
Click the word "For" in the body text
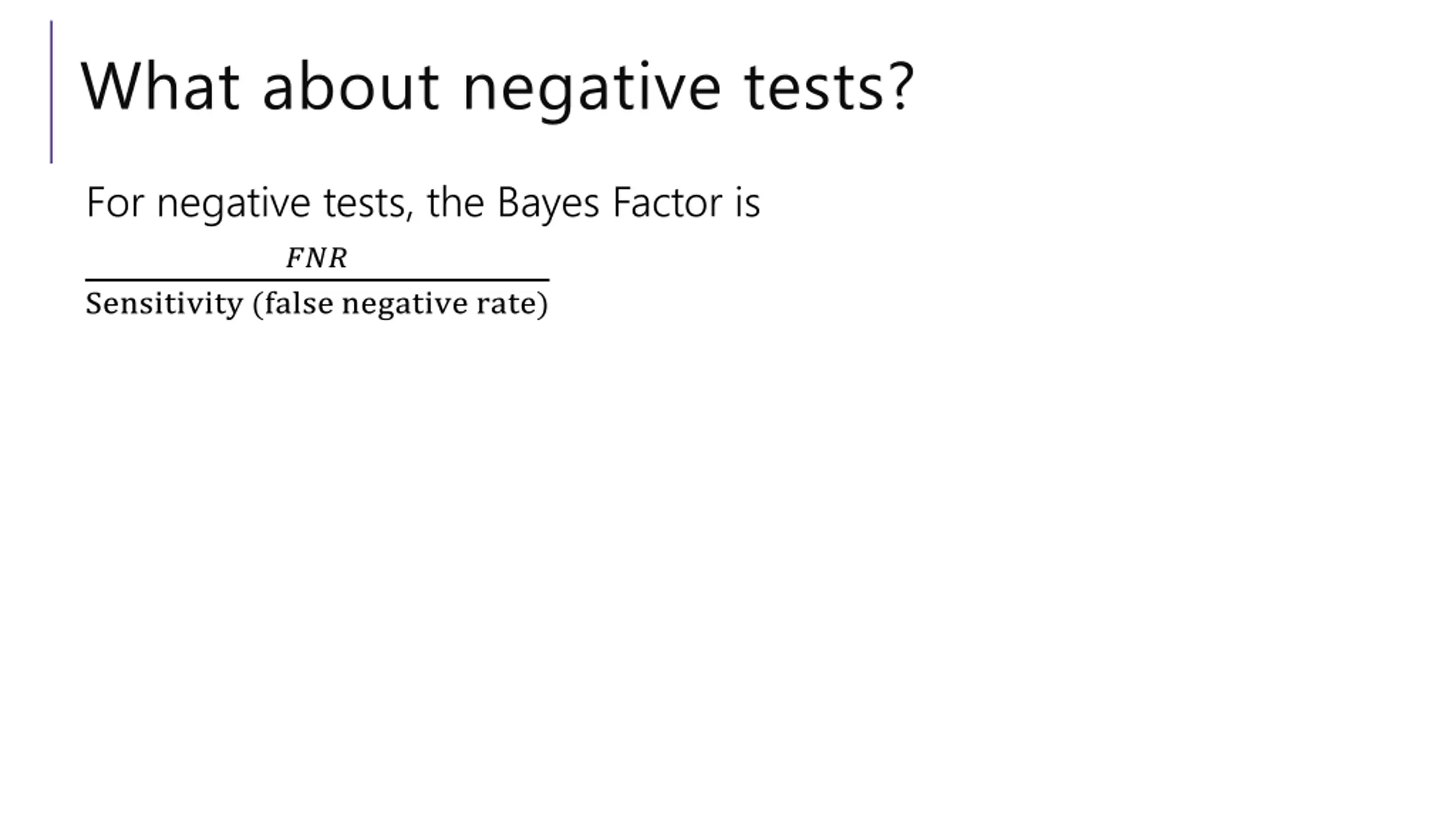tap(114, 202)
